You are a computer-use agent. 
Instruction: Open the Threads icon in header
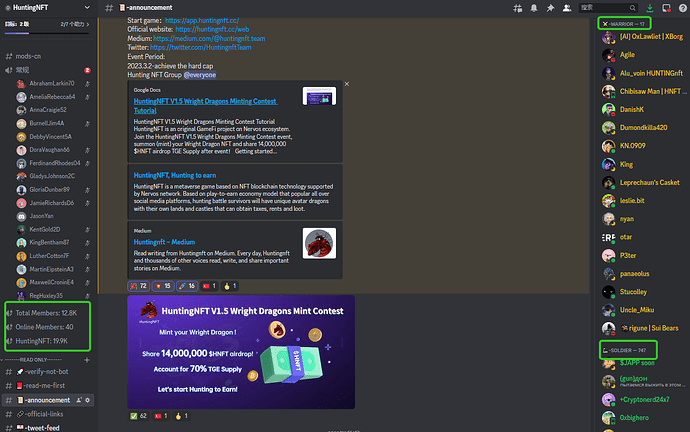518,8
